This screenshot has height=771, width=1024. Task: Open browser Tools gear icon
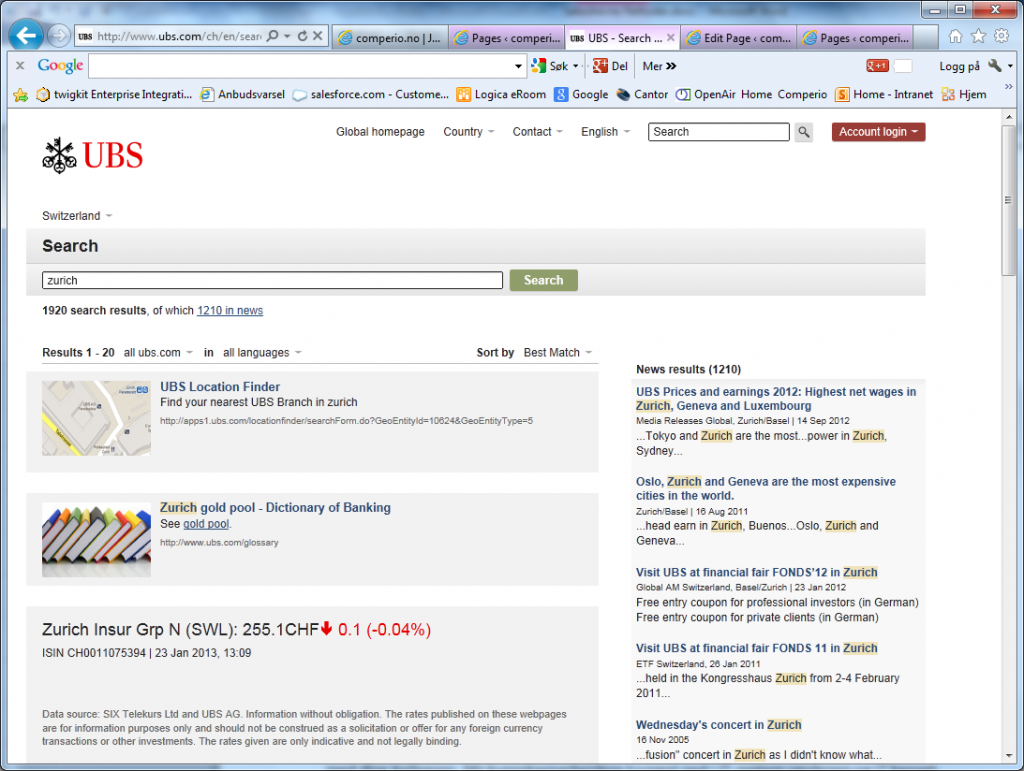point(1001,36)
